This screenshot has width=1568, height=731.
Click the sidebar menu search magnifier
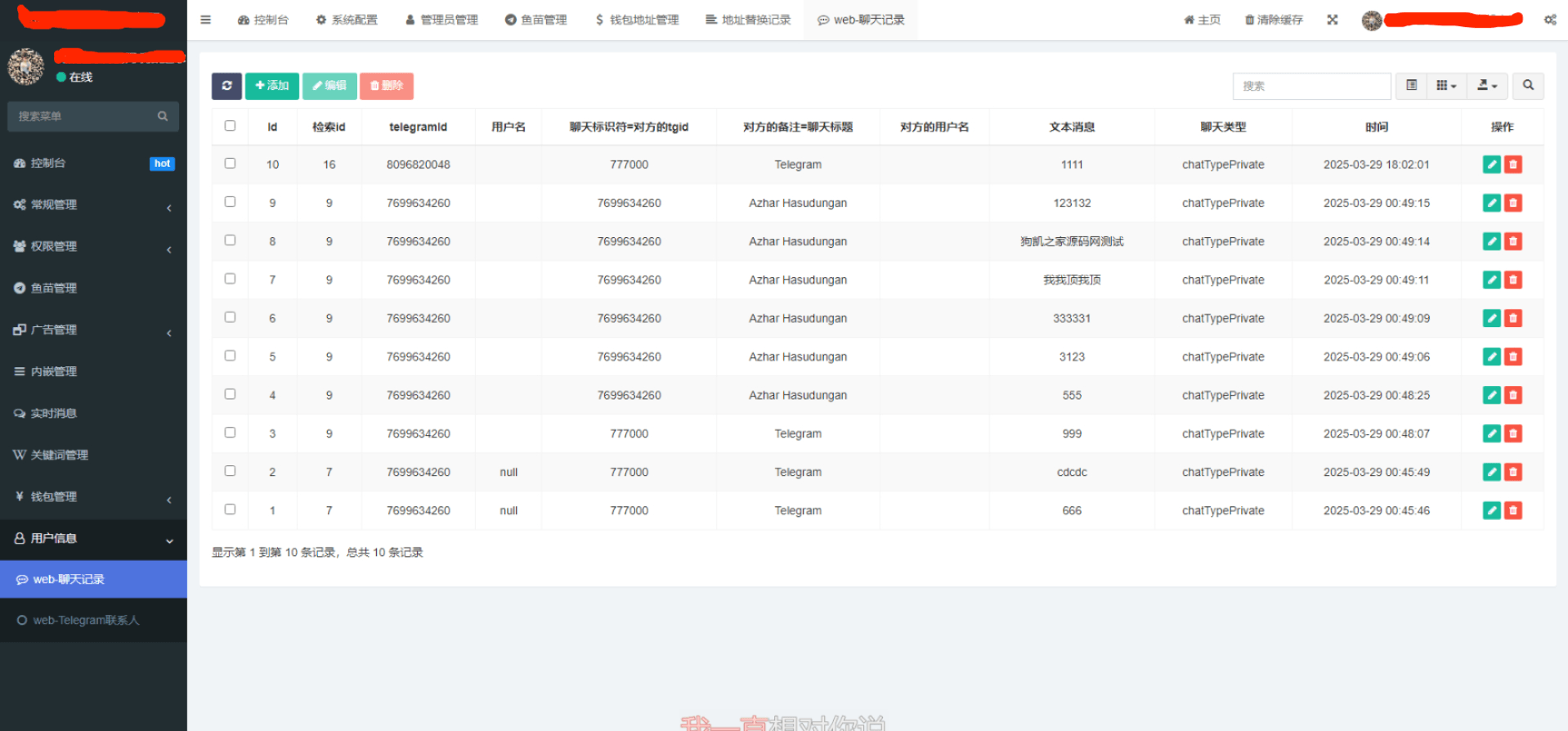pos(163,116)
